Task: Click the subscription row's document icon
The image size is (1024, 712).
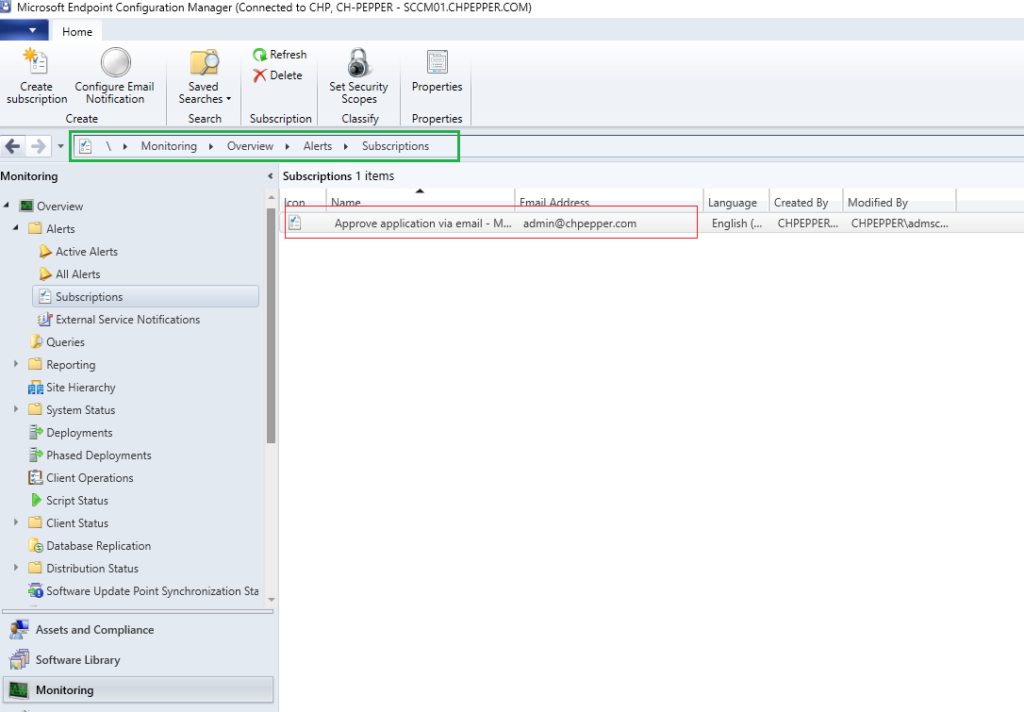Action: (295, 223)
